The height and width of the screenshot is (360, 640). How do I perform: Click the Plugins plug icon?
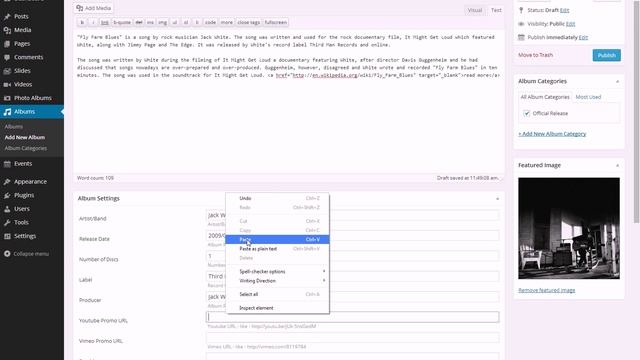[x=7, y=196]
